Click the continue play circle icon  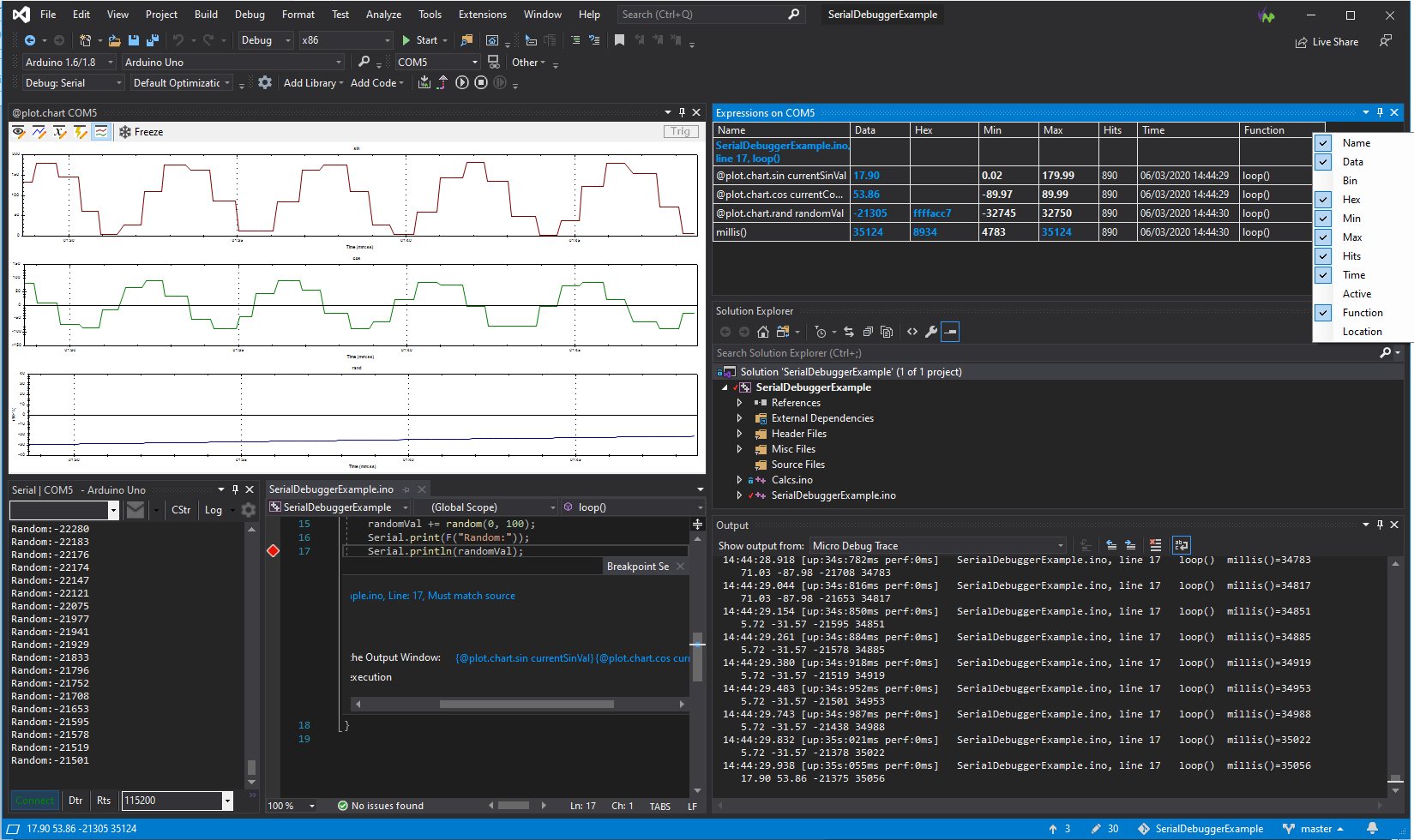click(462, 82)
